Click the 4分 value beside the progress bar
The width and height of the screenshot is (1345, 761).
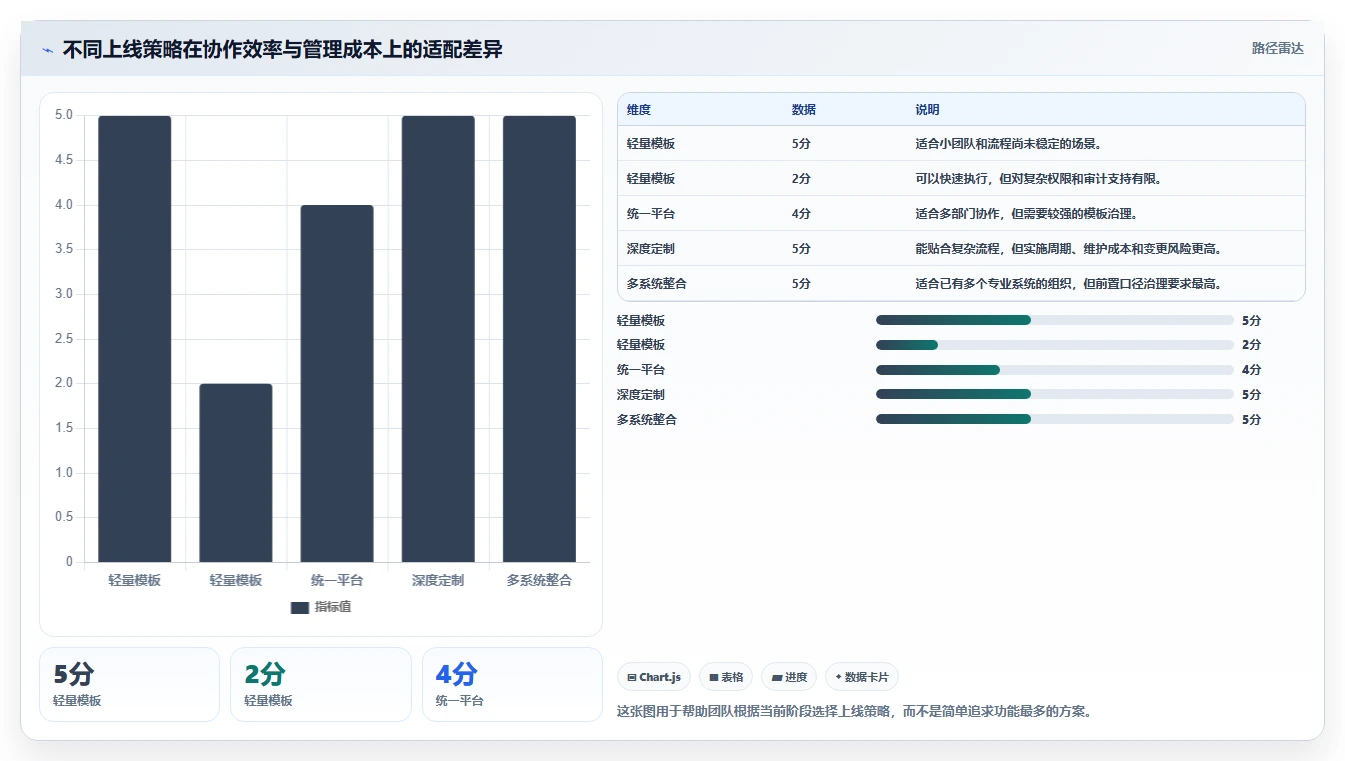1251,370
